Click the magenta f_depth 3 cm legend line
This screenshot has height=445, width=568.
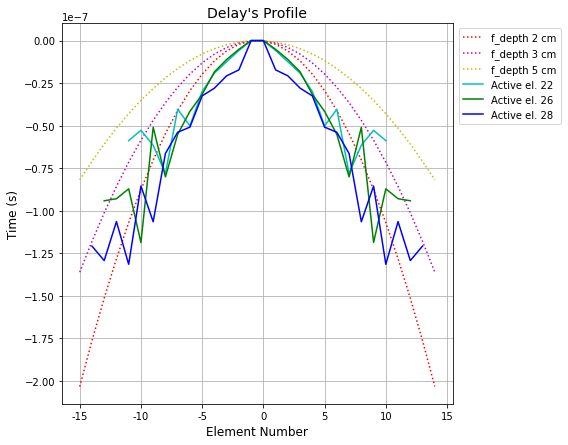coord(473,54)
